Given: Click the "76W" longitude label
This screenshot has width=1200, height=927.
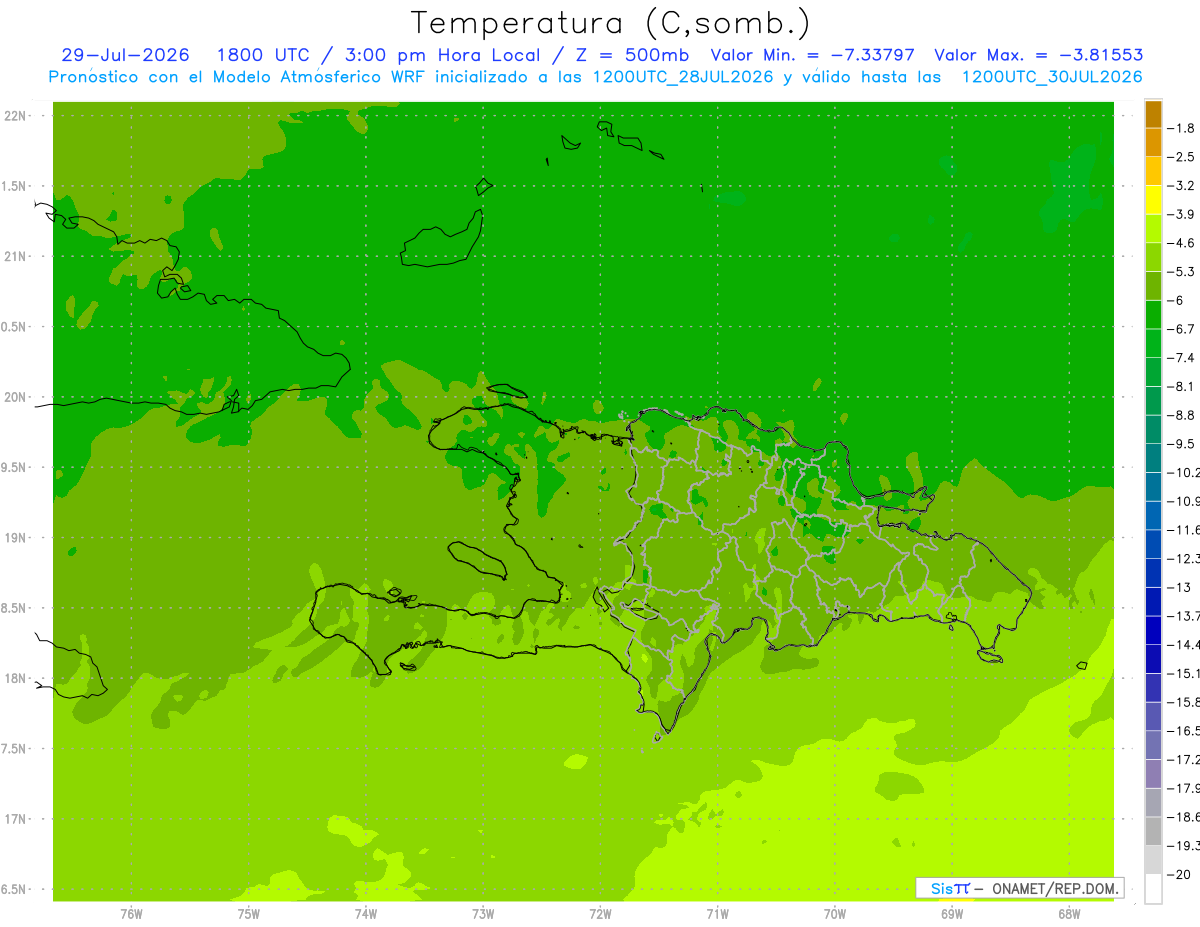Looking at the screenshot, I should (131, 914).
